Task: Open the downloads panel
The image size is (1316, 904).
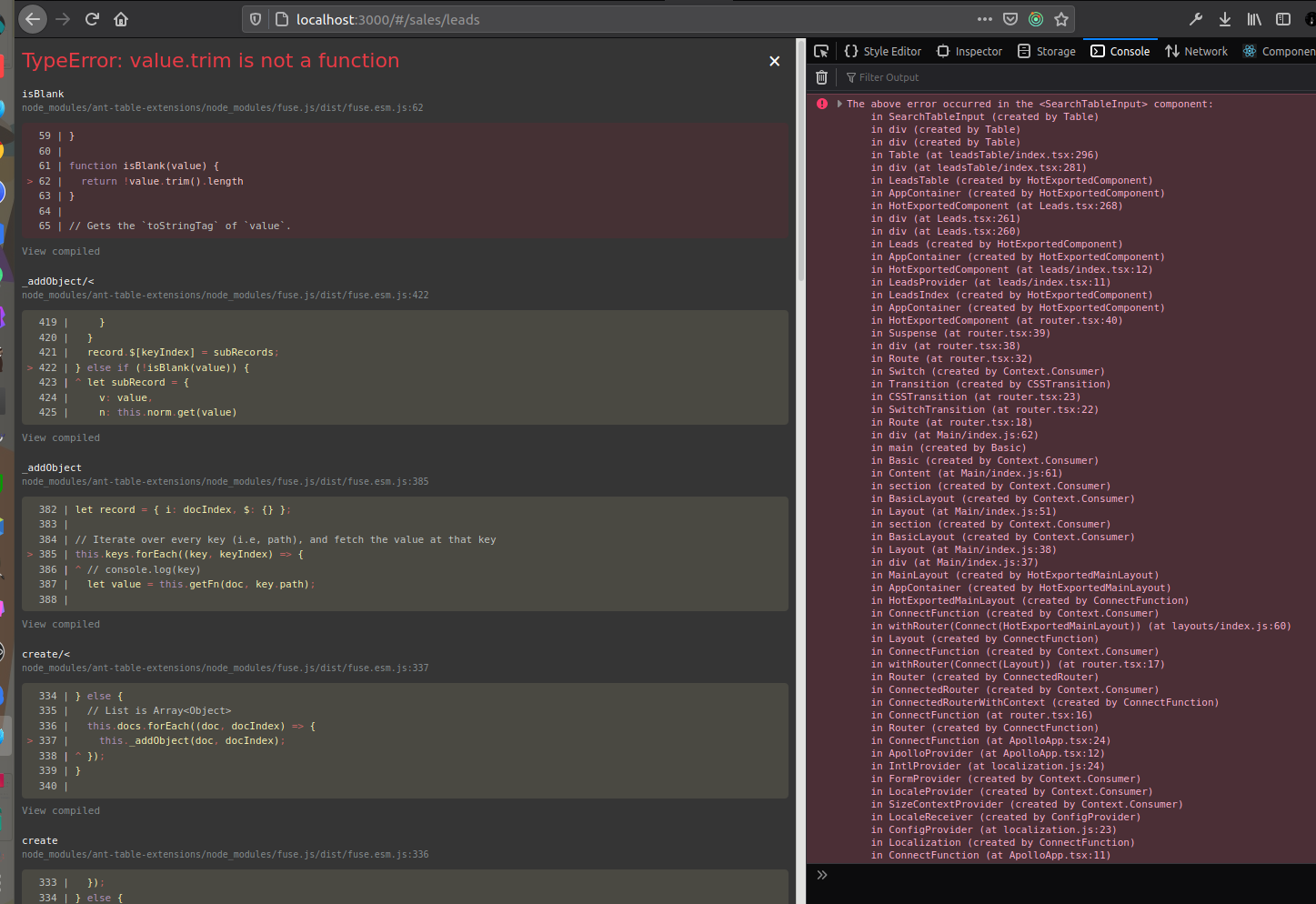Action: click(x=1225, y=19)
